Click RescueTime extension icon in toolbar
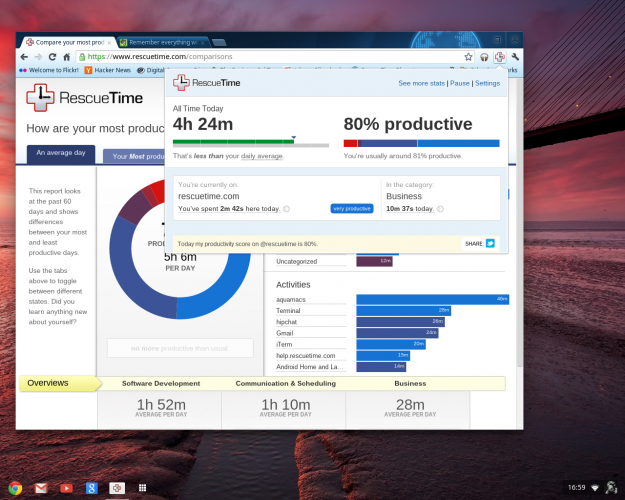 (499, 57)
